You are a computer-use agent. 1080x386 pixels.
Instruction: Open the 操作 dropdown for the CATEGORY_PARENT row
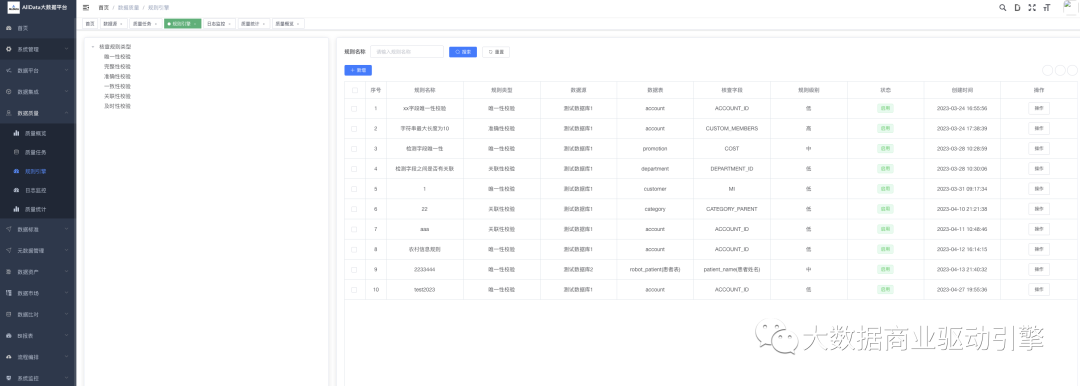click(x=1039, y=209)
